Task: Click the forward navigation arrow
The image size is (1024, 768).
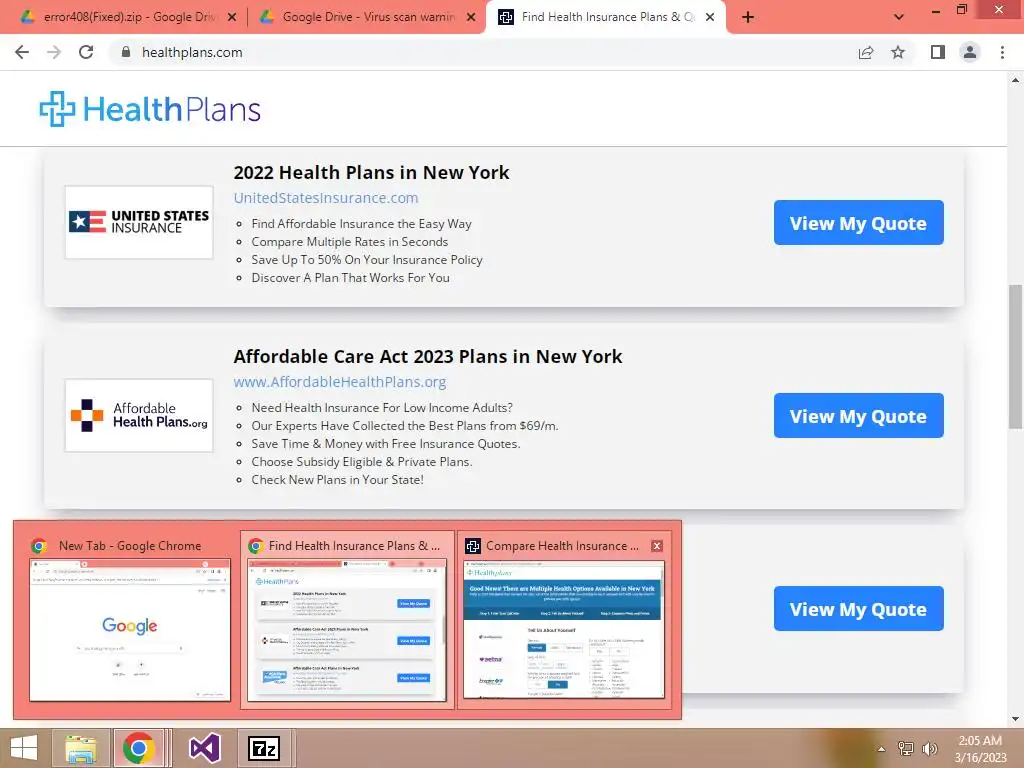Action: [x=54, y=52]
